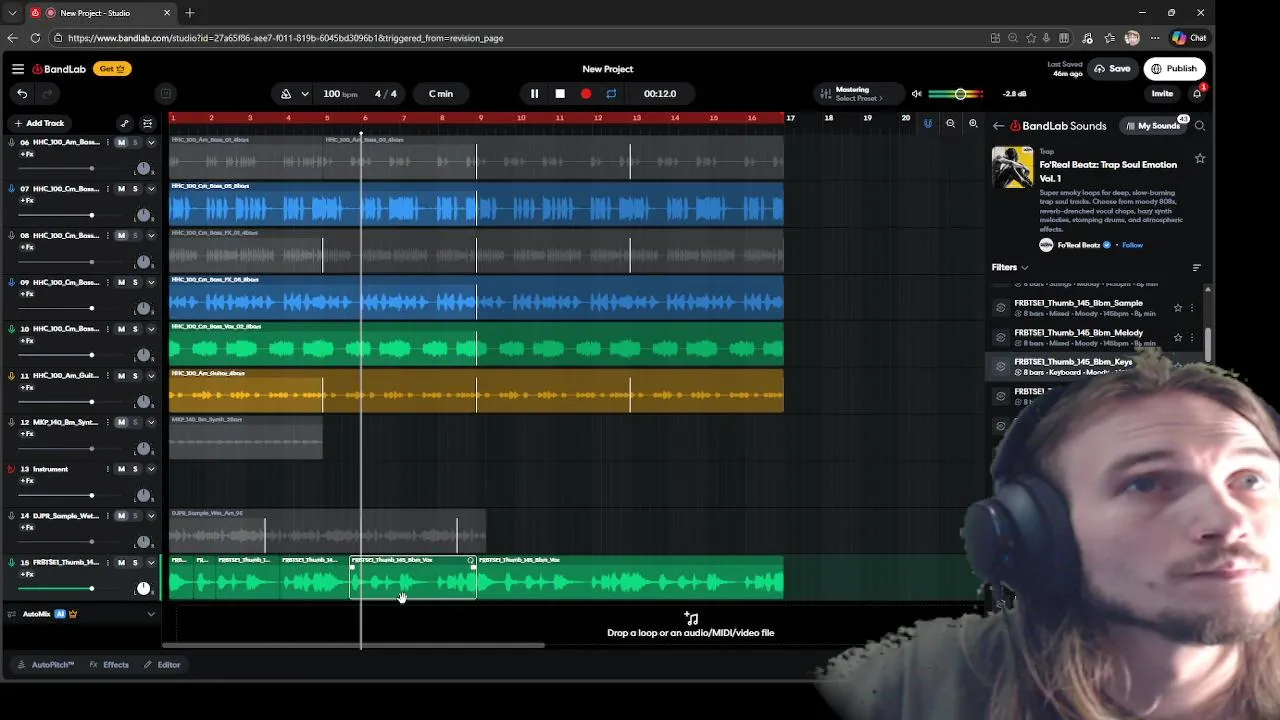Adjust the master volume slider
The image size is (1280, 720).
(x=956, y=94)
